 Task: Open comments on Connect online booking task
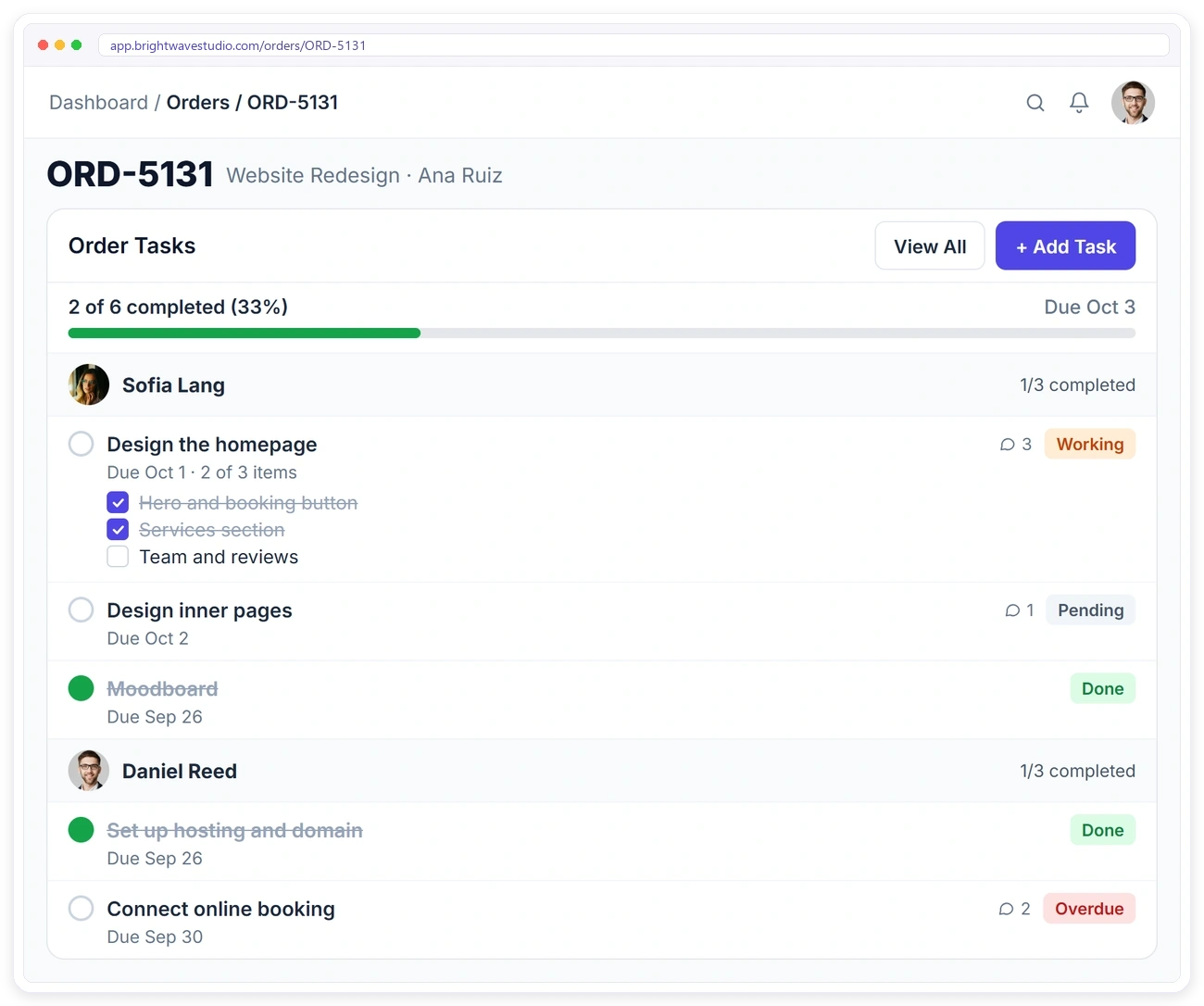1015,909
